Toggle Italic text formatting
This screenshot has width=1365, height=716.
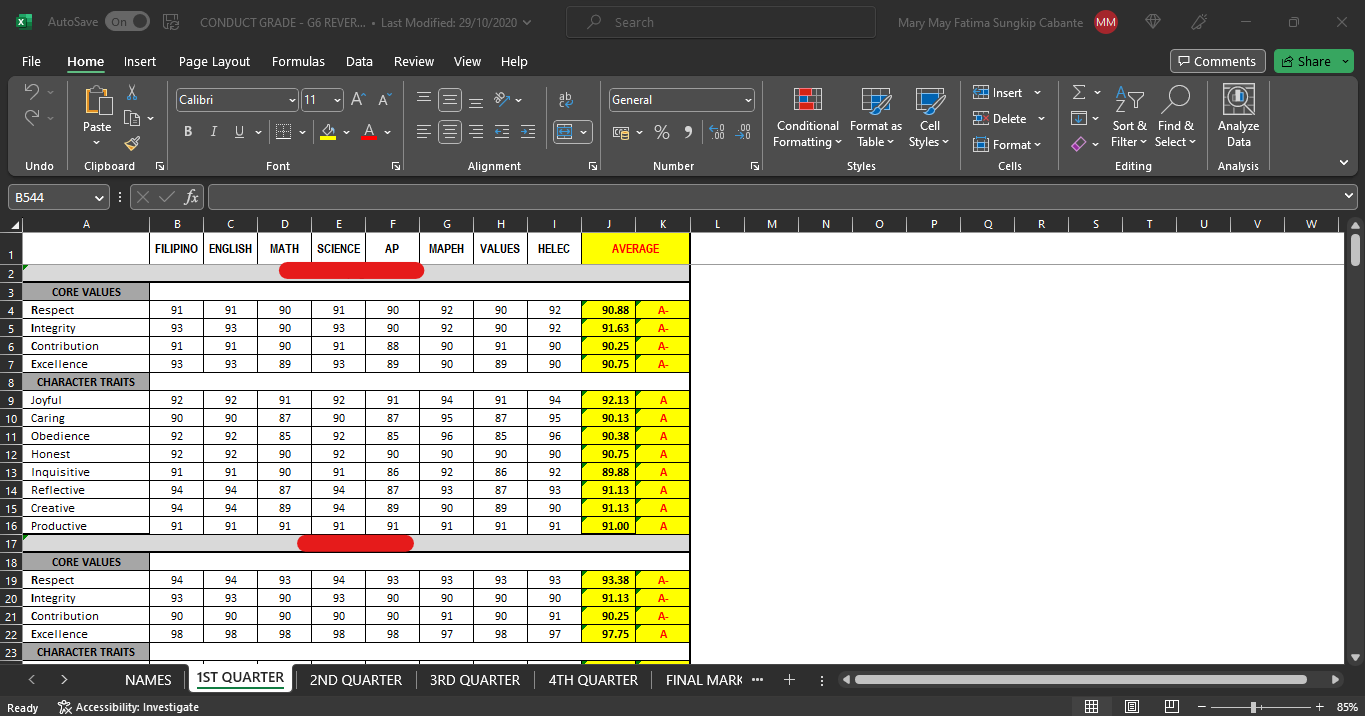point(213,132)
